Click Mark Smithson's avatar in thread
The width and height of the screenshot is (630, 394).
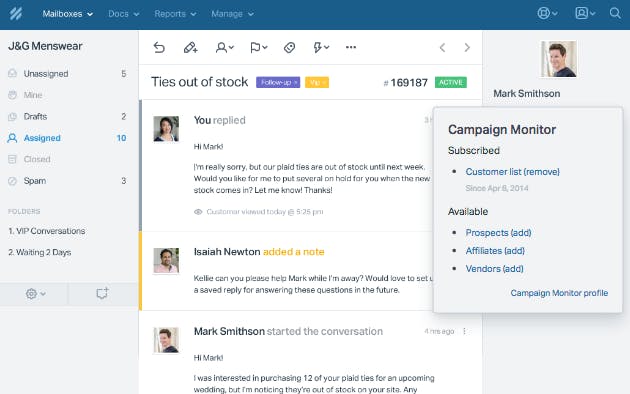click(166, 340)
